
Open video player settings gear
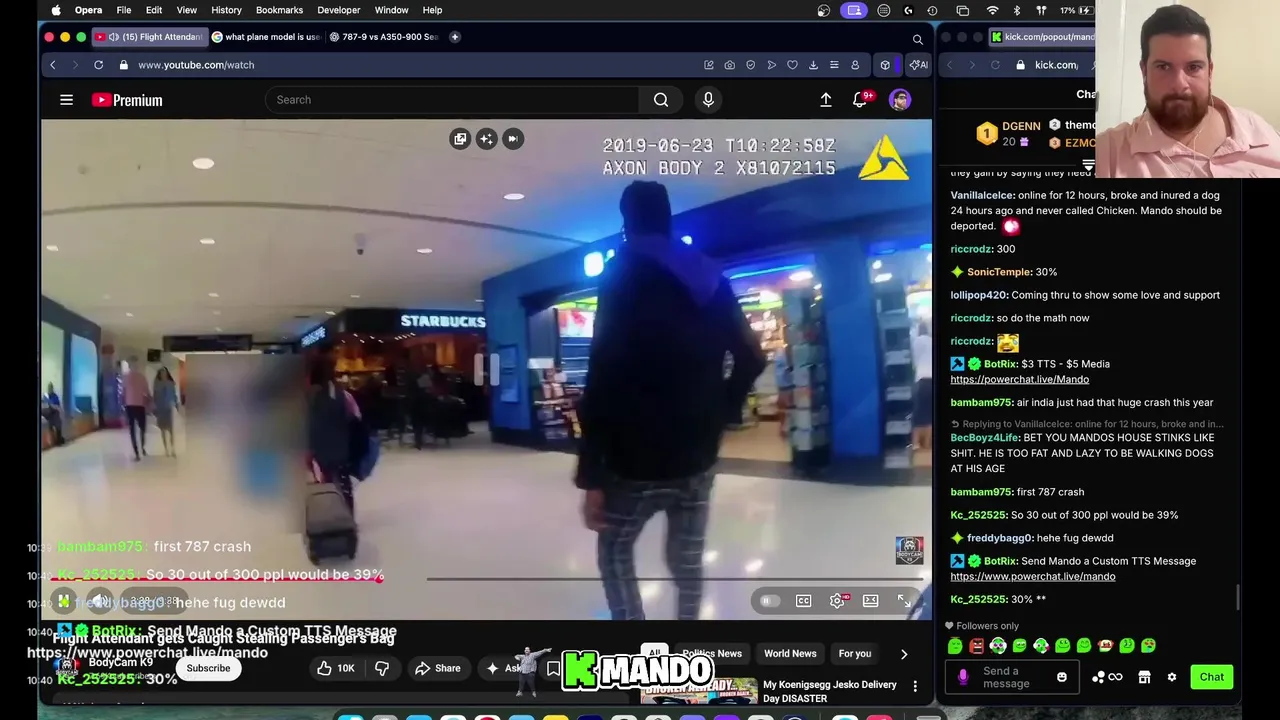[x=838, y=601]
